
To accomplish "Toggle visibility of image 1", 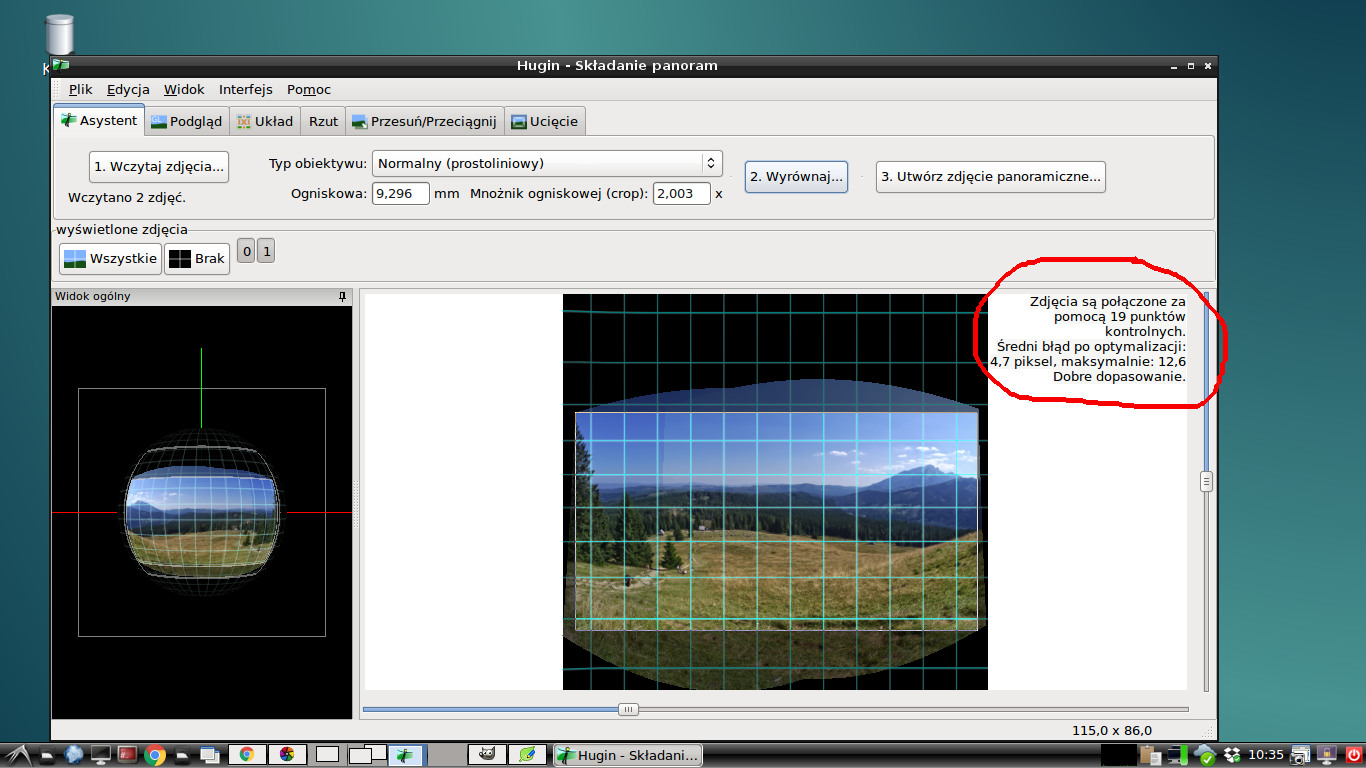I will pos(266,251).
